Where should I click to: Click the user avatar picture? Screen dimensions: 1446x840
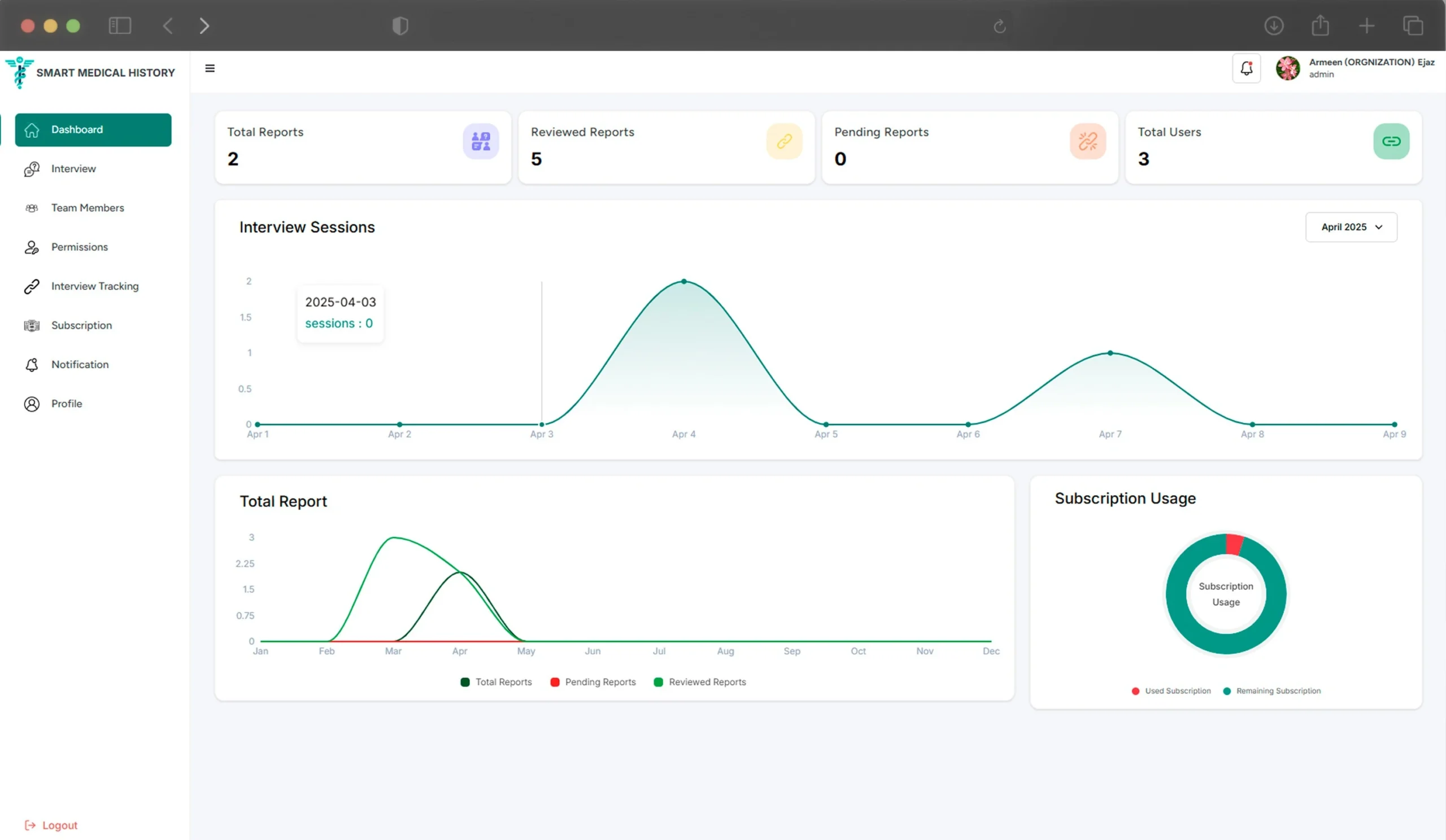tap(1287, 69)
